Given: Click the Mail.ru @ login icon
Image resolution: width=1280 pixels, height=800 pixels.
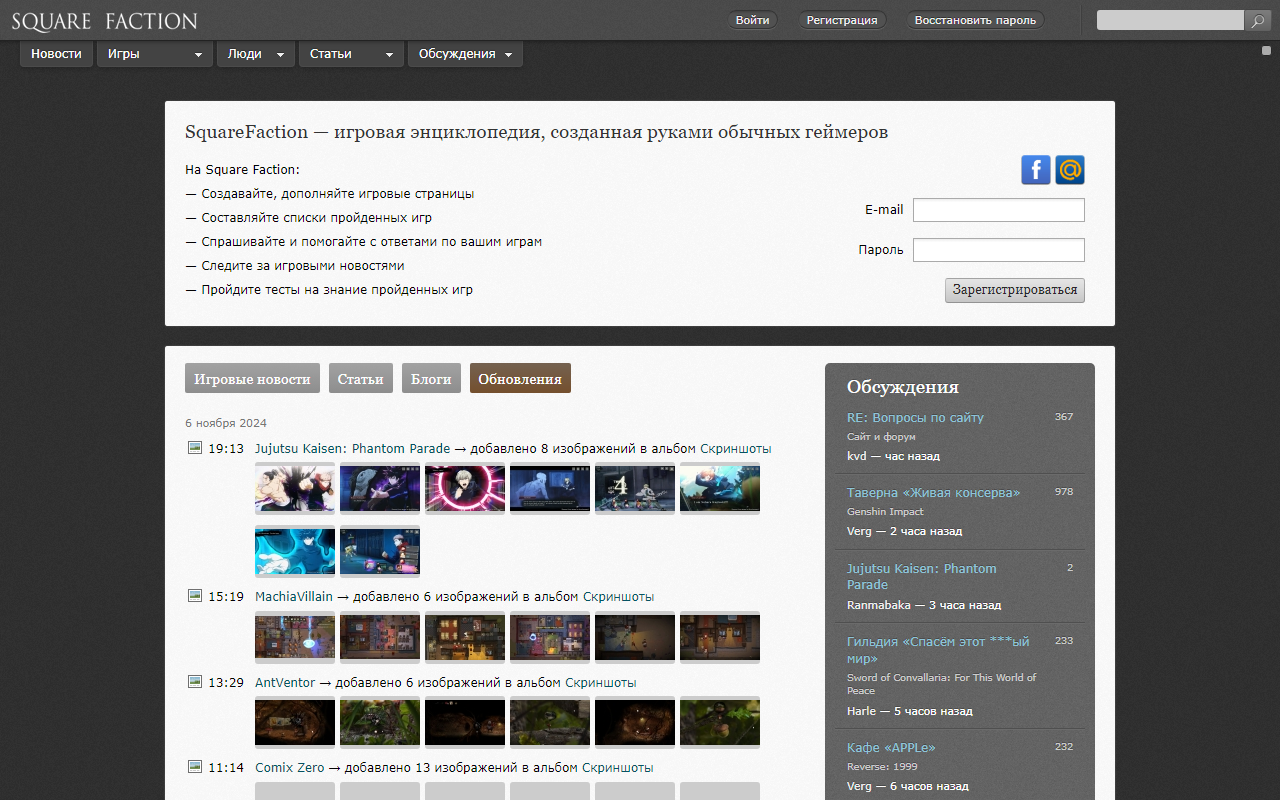Looking at the screenshot, I should [1069, 170].
